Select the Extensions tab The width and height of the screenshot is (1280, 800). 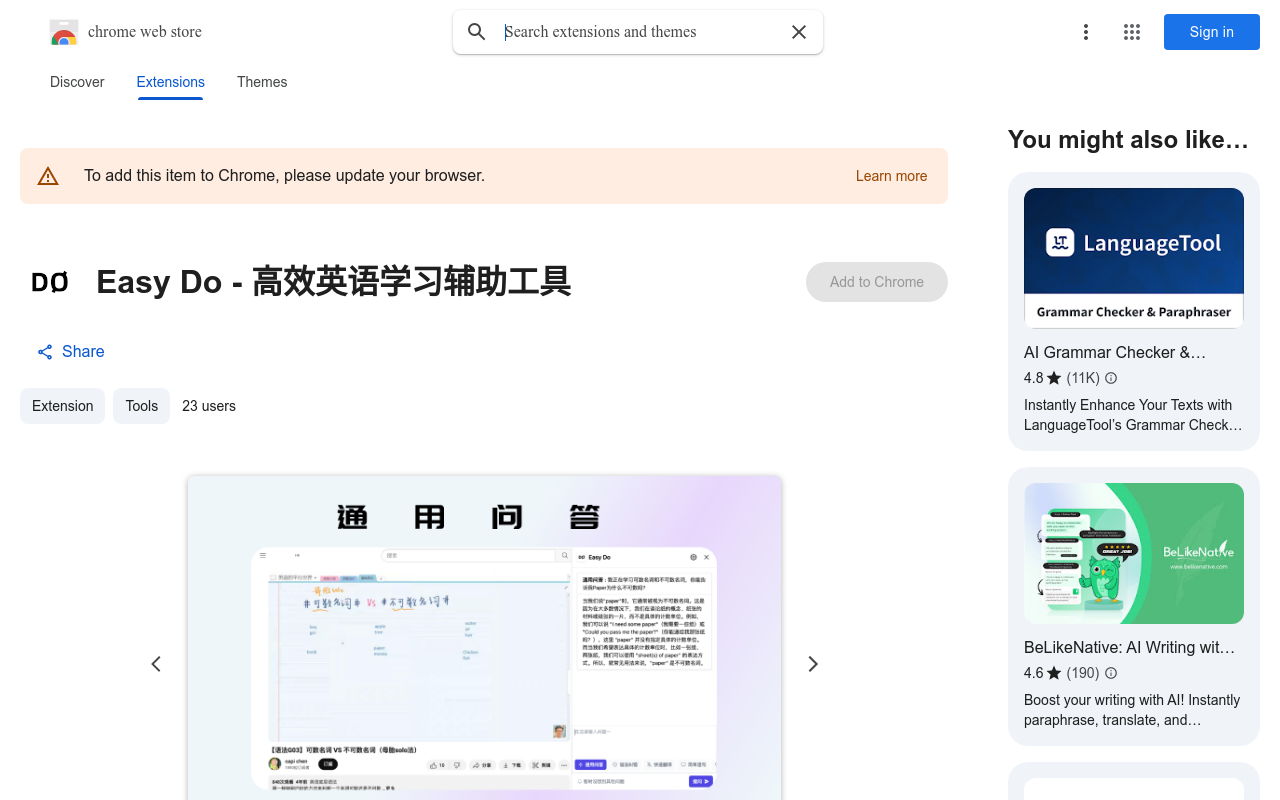[x=171, y=82]
